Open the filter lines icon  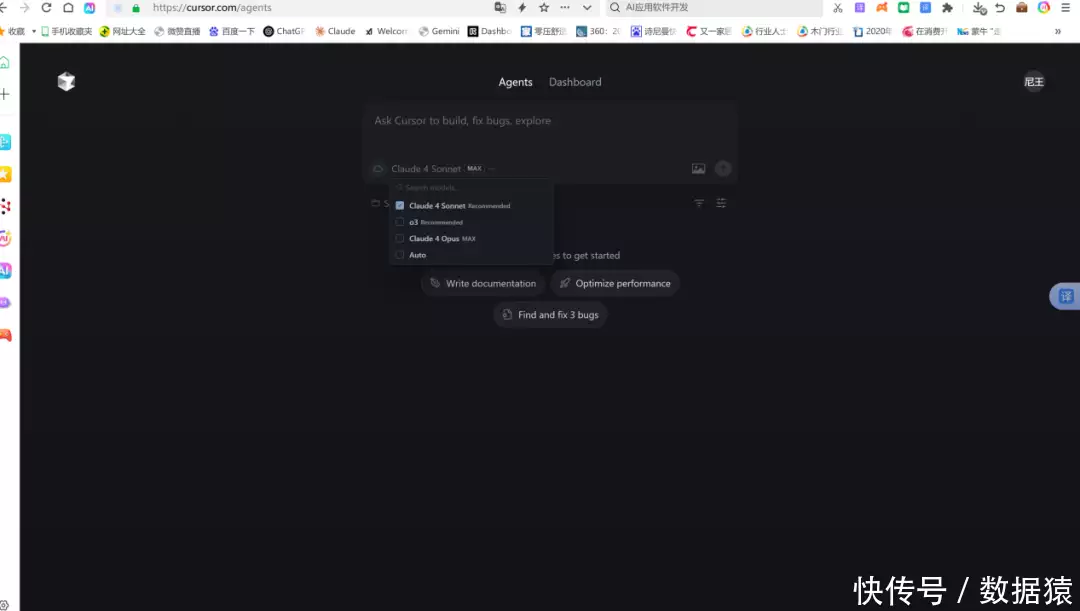click(698, 203)
